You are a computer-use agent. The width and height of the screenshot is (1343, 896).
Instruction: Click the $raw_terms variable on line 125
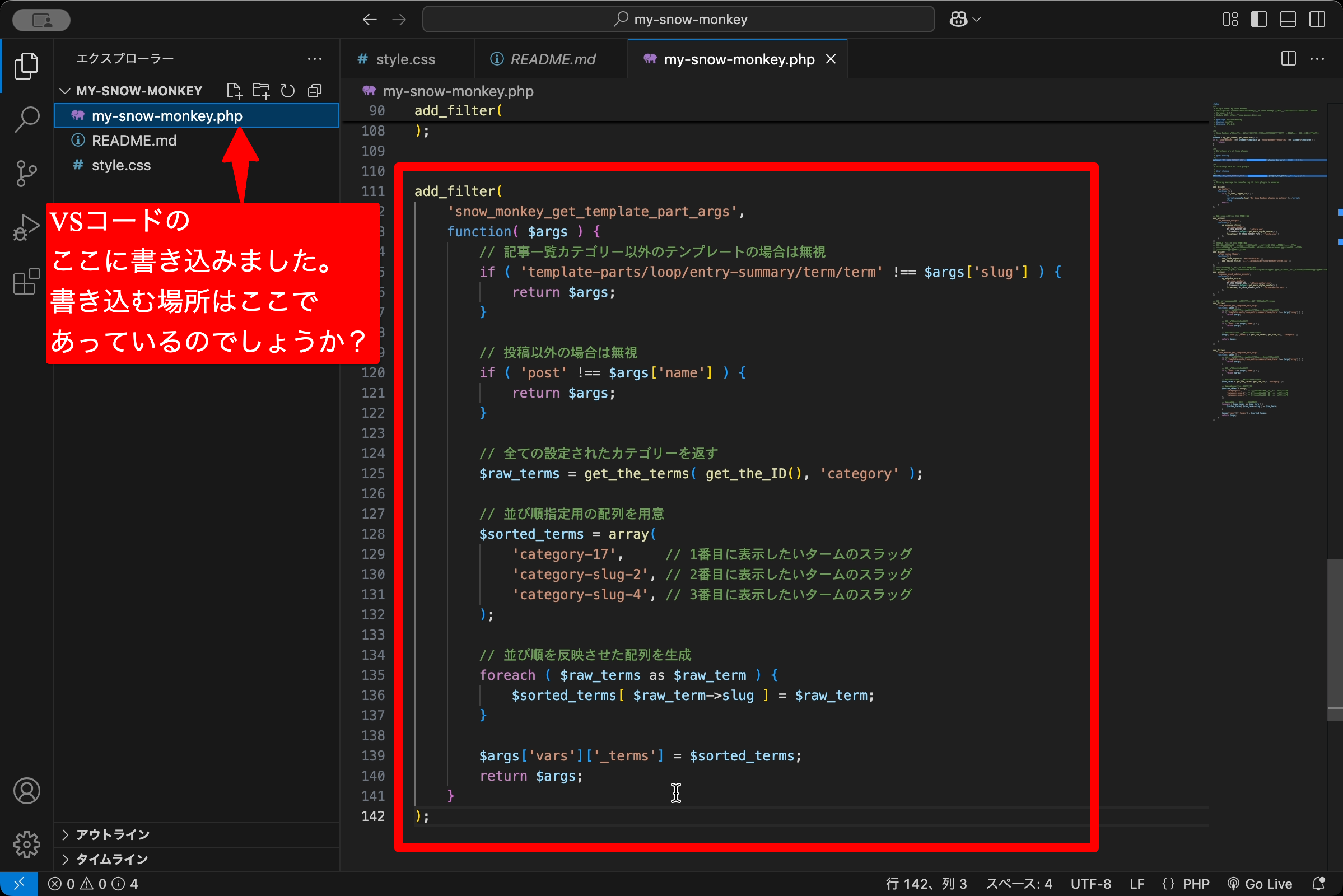point(519,473)
